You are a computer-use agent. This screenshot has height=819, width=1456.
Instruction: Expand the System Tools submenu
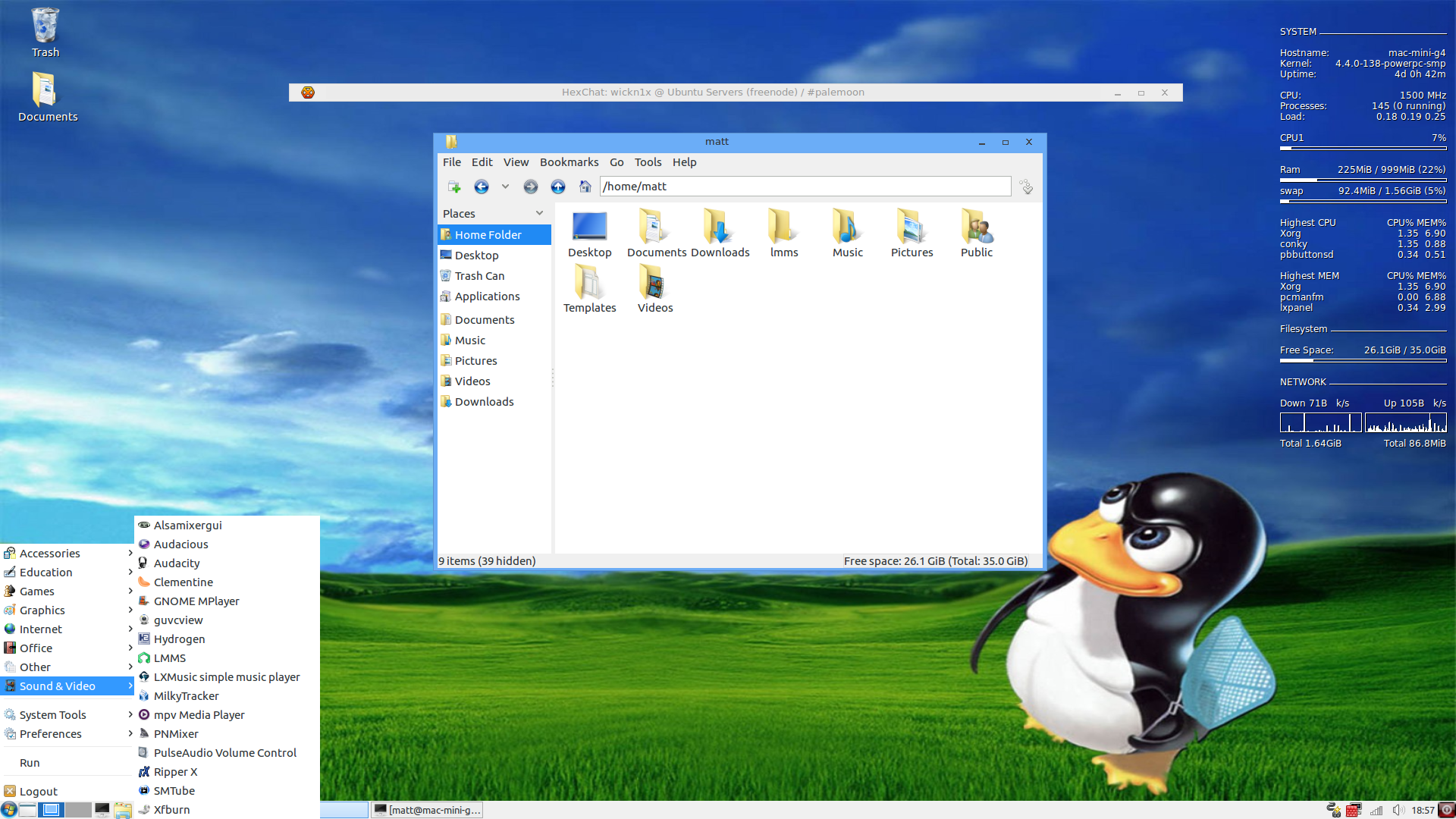point(67,715)
